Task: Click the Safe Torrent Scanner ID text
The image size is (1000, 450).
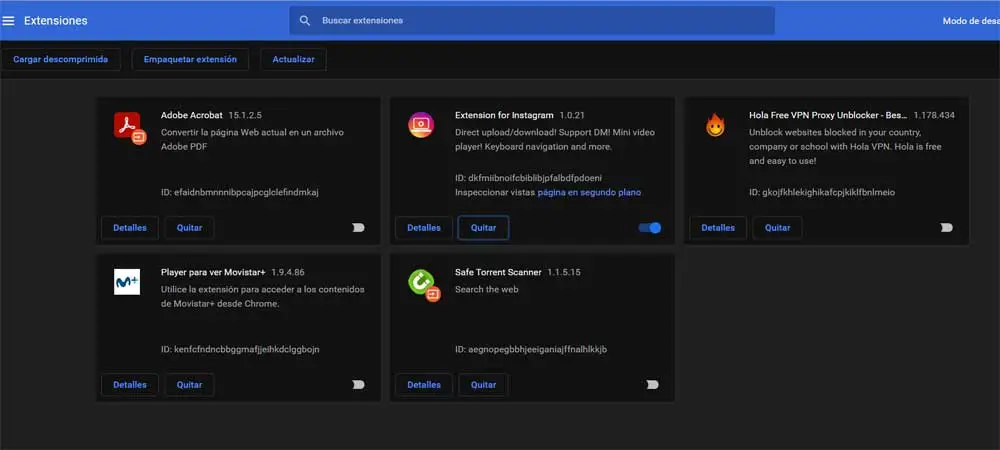Action: [531, 349]
